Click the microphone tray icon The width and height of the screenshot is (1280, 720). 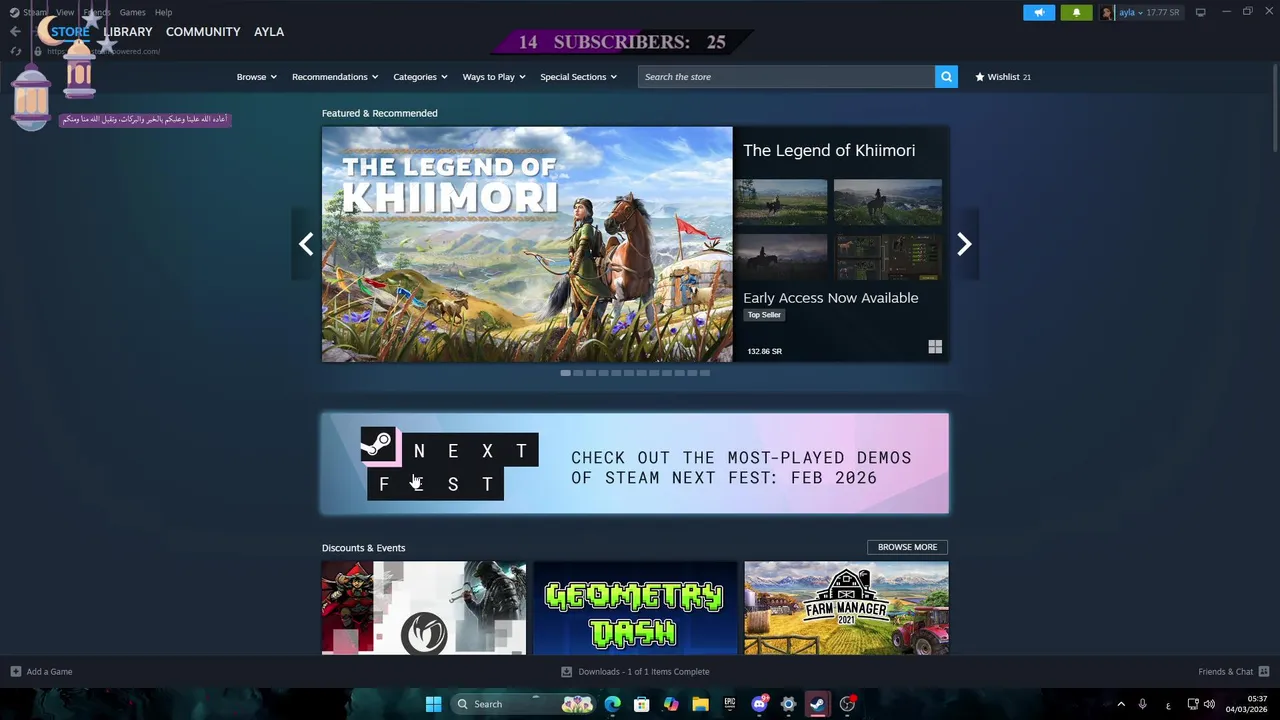(1142, 704)
